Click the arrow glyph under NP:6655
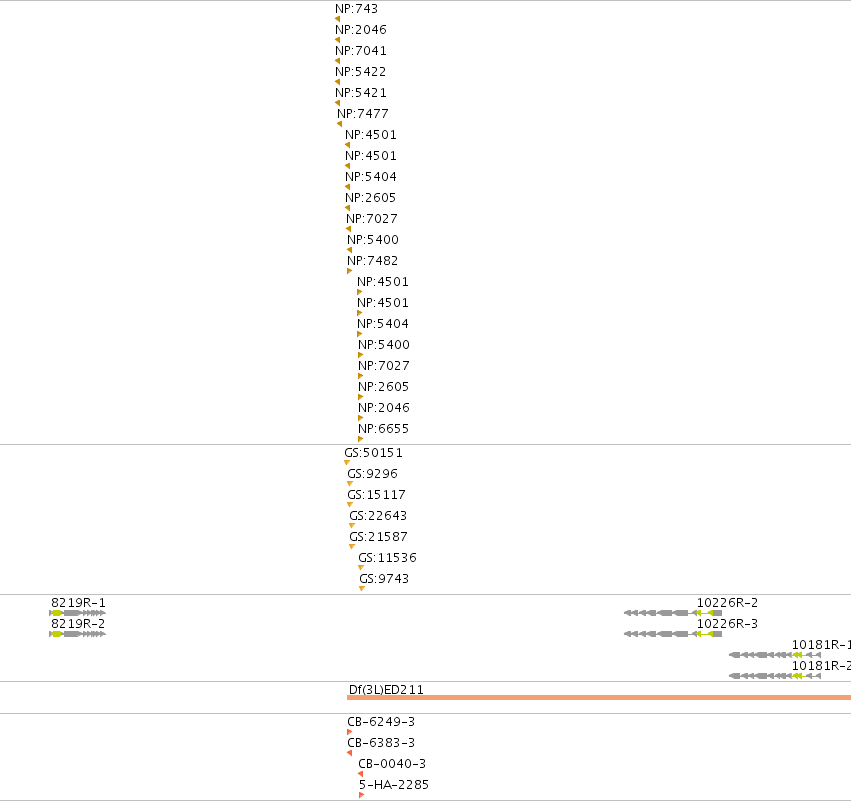 coord(360,440)
